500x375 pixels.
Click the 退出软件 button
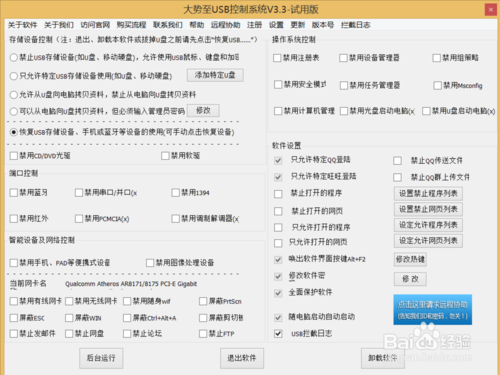[x=242, y=358]
